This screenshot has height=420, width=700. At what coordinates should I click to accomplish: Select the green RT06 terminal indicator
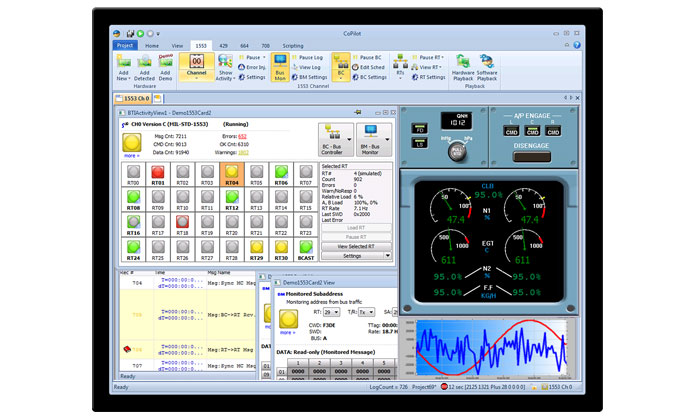[281, 174]
